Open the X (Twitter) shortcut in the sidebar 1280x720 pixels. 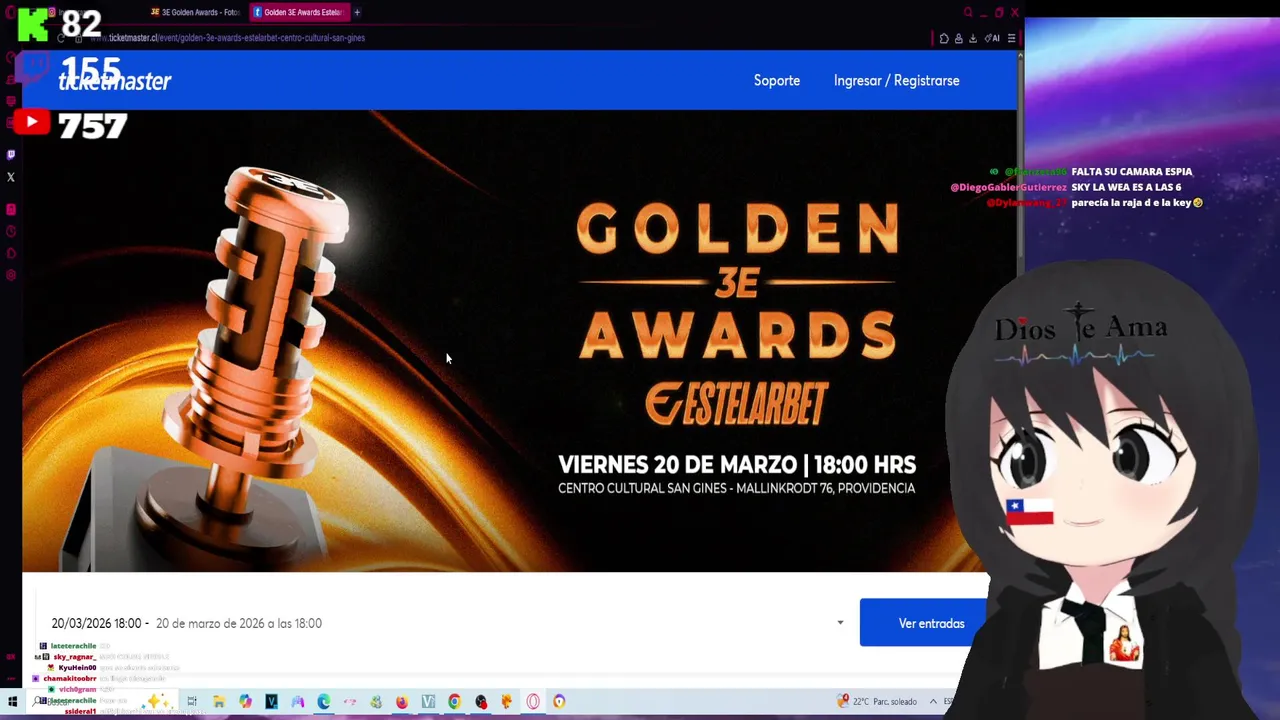coord(11,177)
